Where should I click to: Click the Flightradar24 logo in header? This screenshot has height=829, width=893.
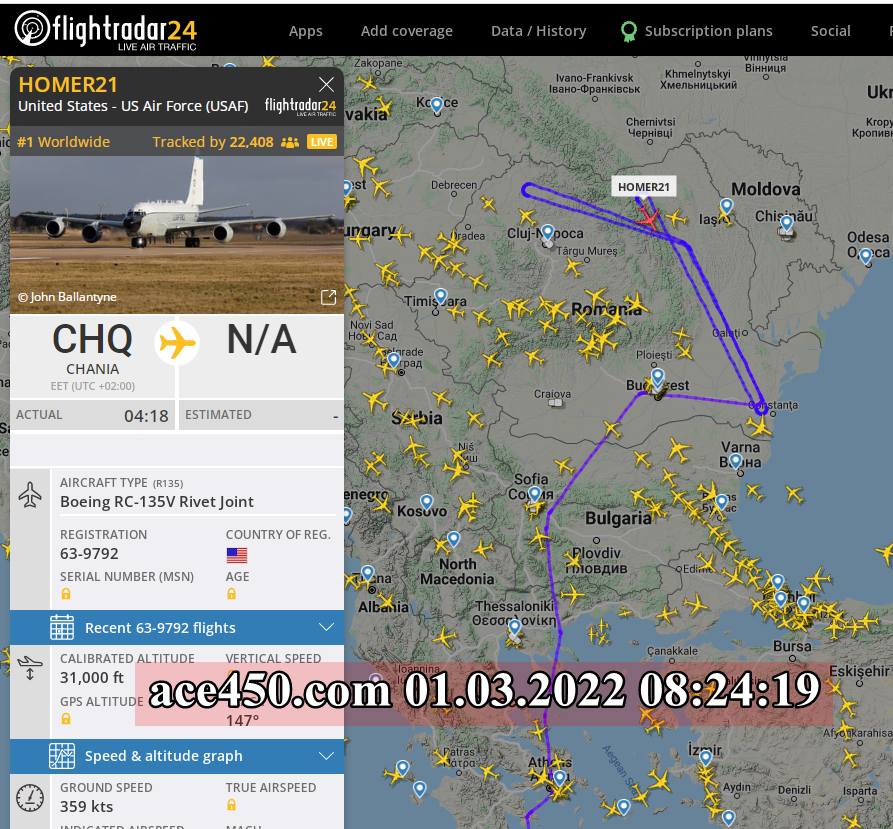point(105,30)
